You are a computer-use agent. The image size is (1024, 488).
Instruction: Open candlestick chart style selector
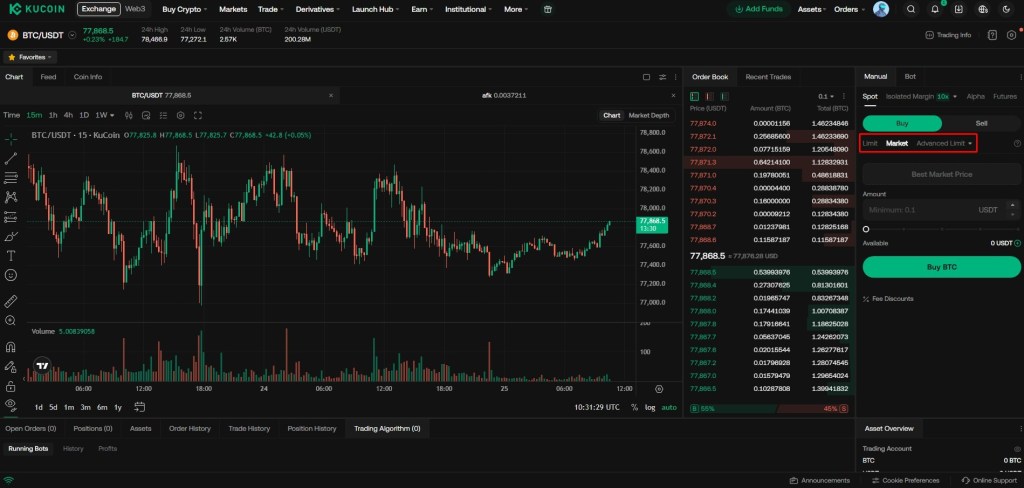129,115
